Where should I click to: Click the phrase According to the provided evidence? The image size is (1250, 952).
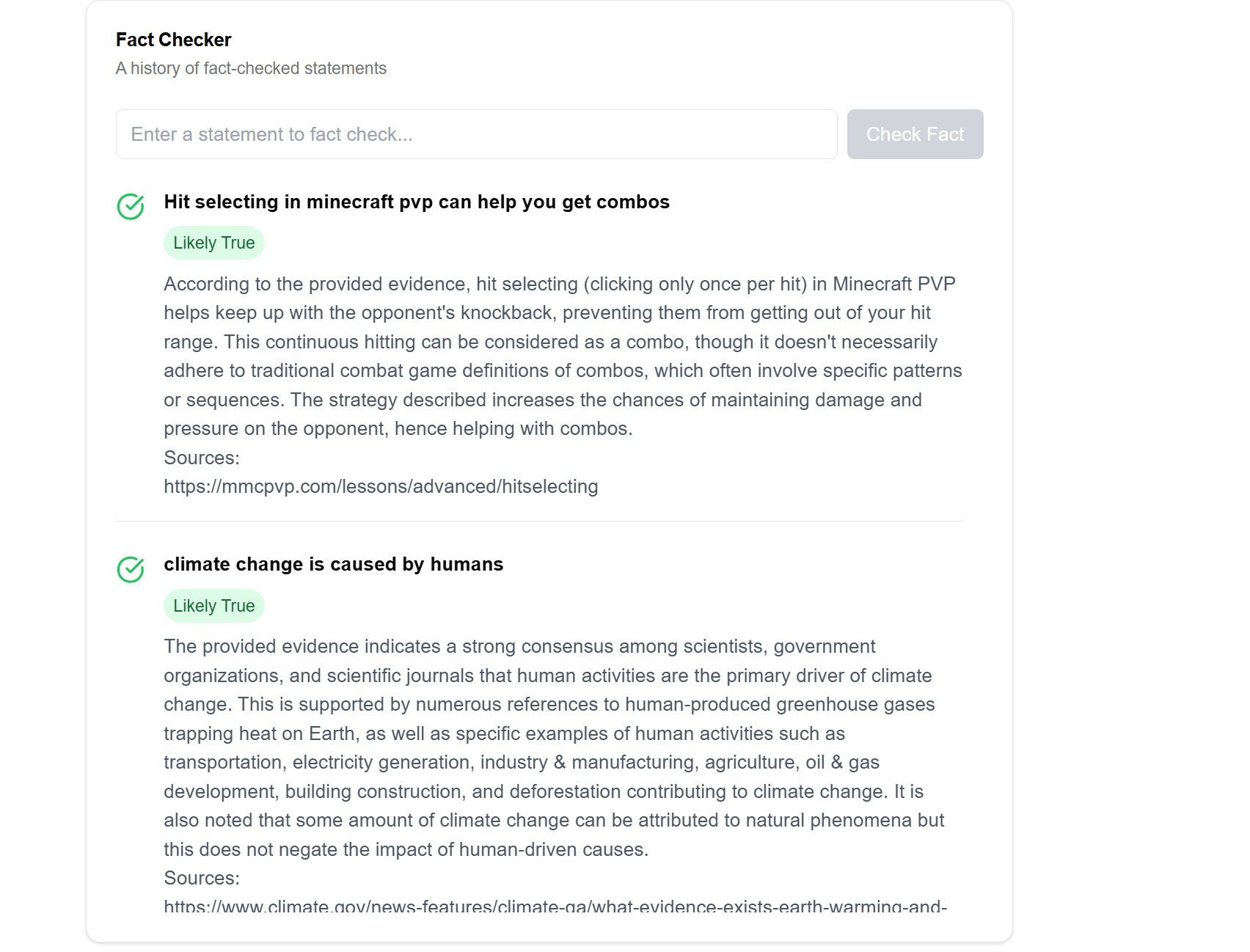(x=316, y=284)
